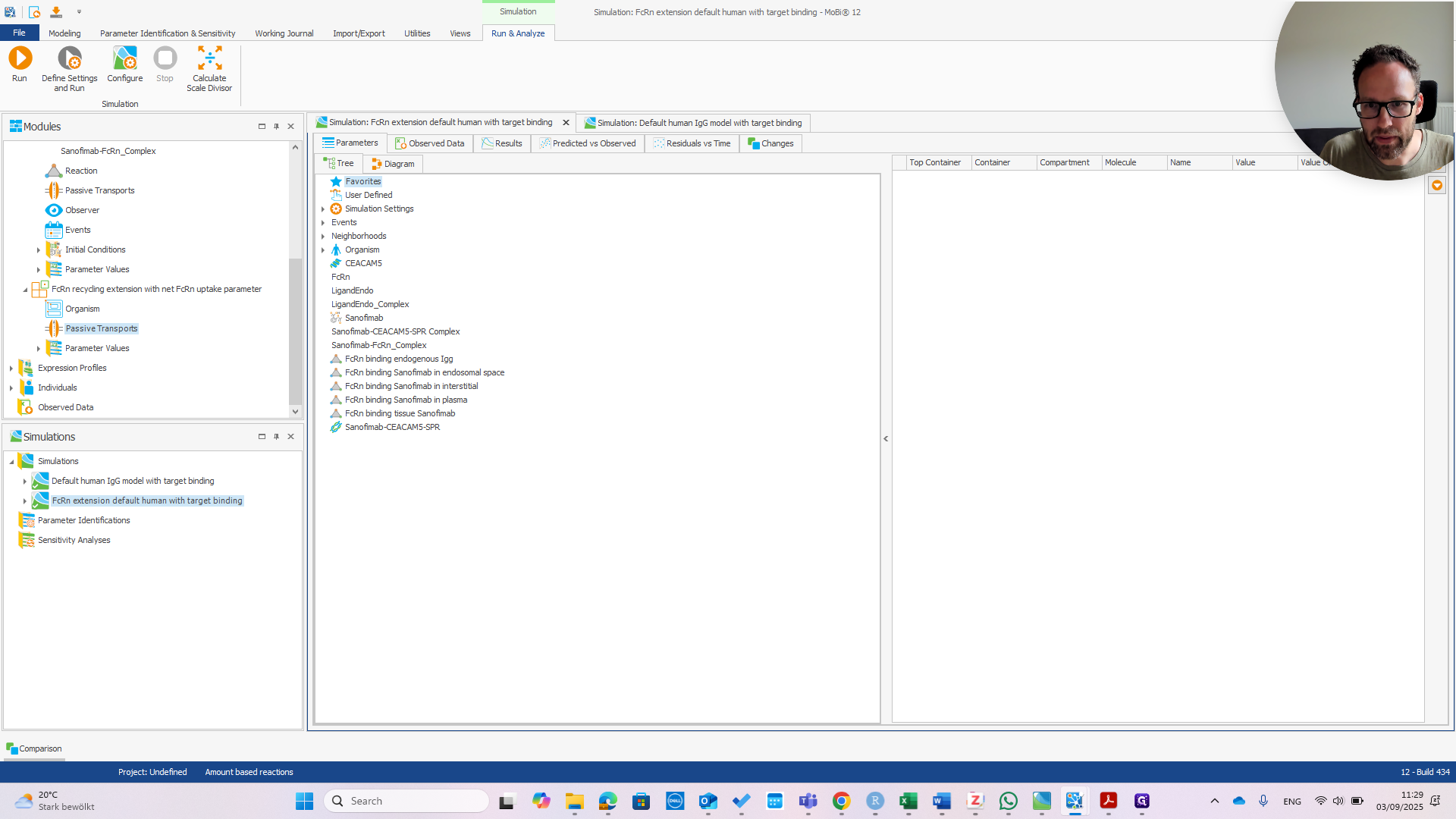Viewport: 1456px width, 819px height.
Task: Switch to the Results tab
Action: [501, 143]
